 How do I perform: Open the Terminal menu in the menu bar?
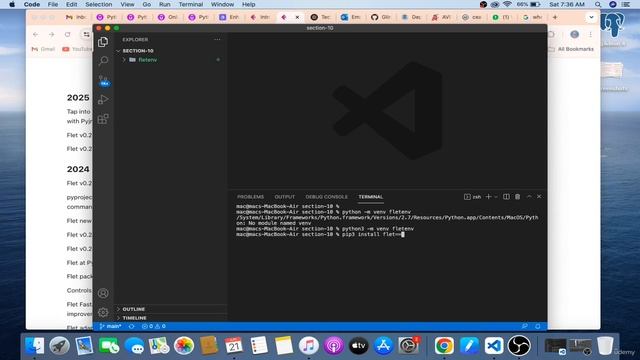coord(191,4)
